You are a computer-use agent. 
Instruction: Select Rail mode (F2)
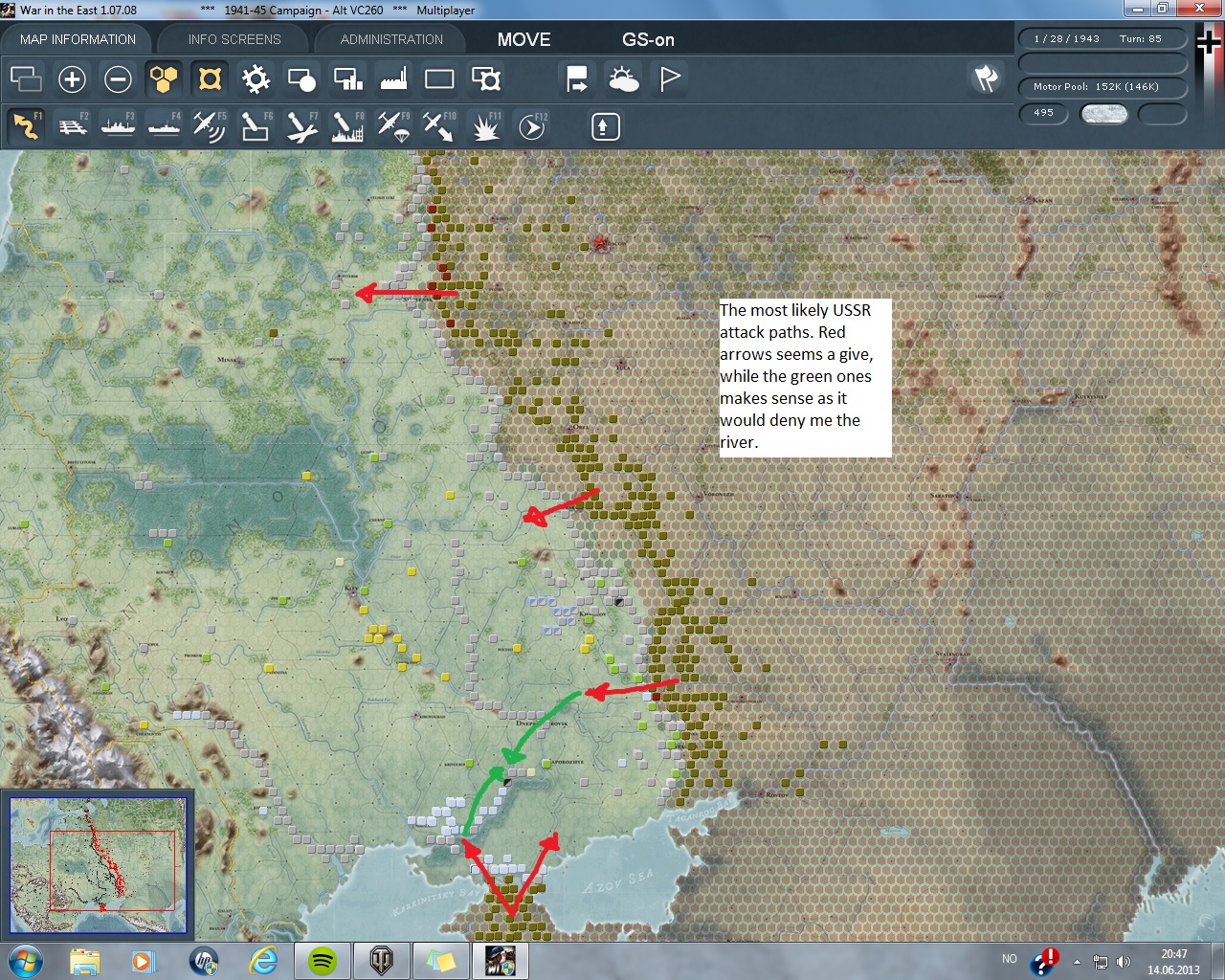(x=72, y=125)
